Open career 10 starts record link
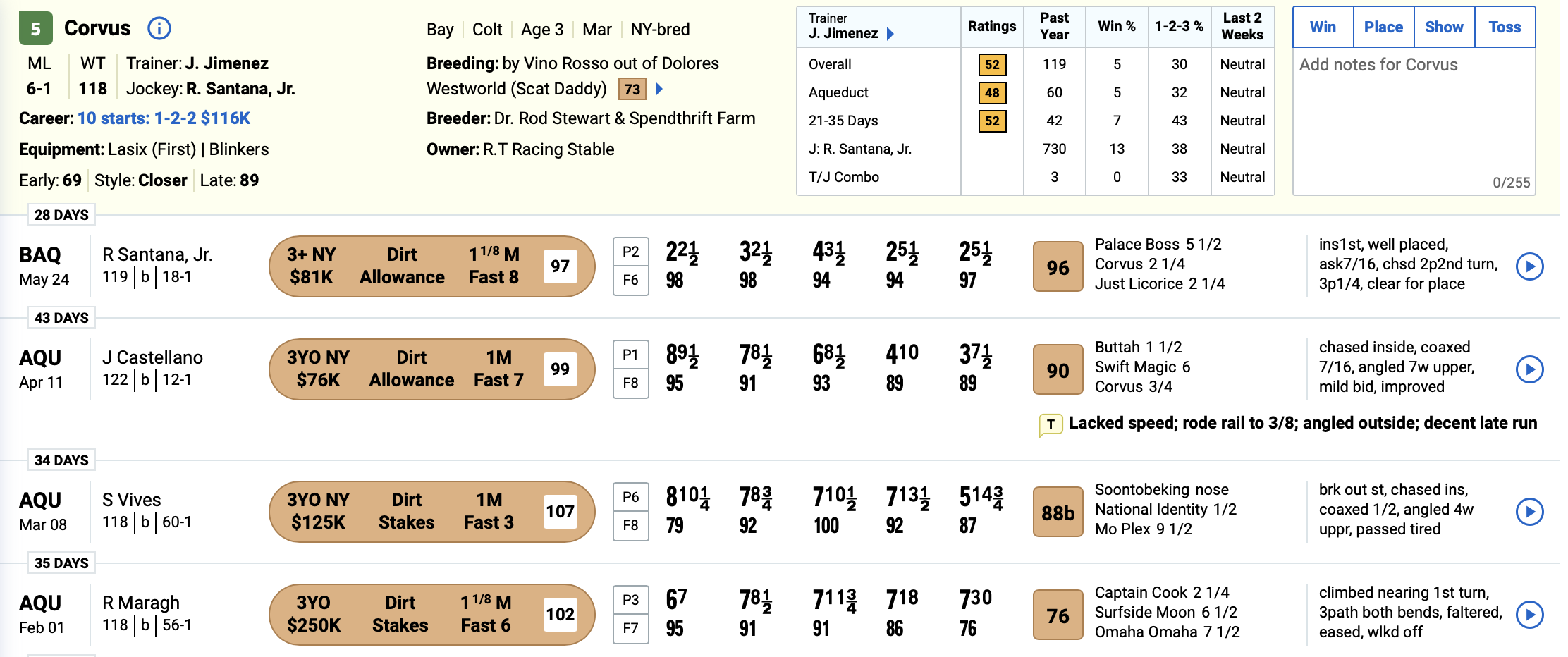This screenshot has width=1568, height=657. tap(164, 118)
